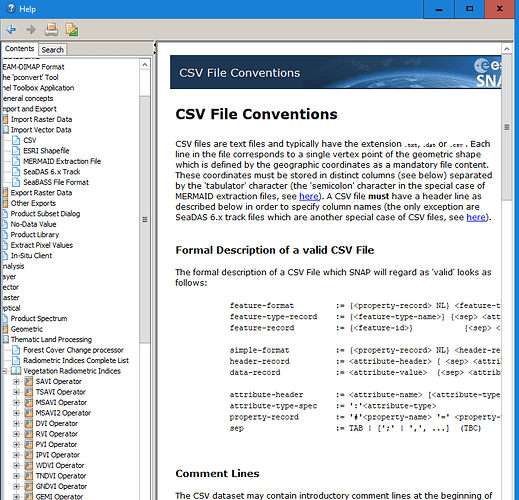Select Import Raster Data entry

click(x=41, y=119)
